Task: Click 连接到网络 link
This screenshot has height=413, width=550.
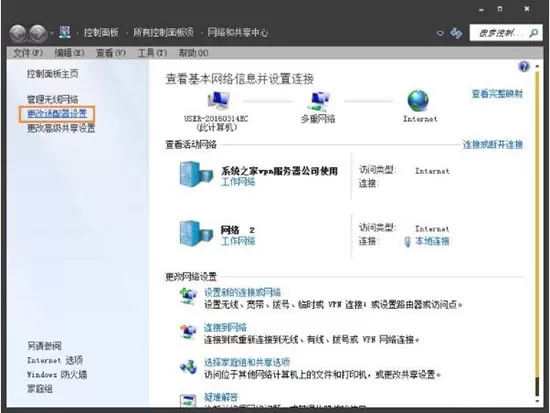Action: (225, 327)
